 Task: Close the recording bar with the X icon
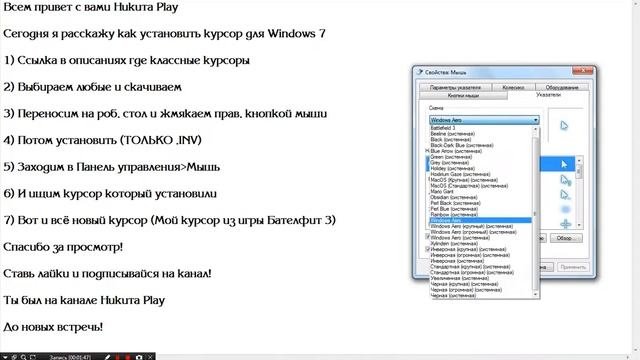point(150,357)
